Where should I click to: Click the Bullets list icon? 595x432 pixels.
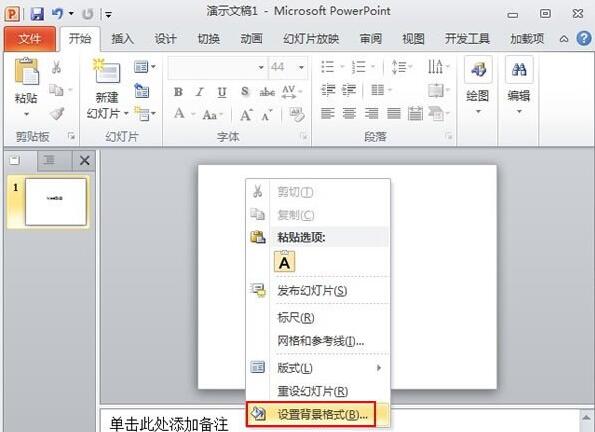click(x=327, y=67)
